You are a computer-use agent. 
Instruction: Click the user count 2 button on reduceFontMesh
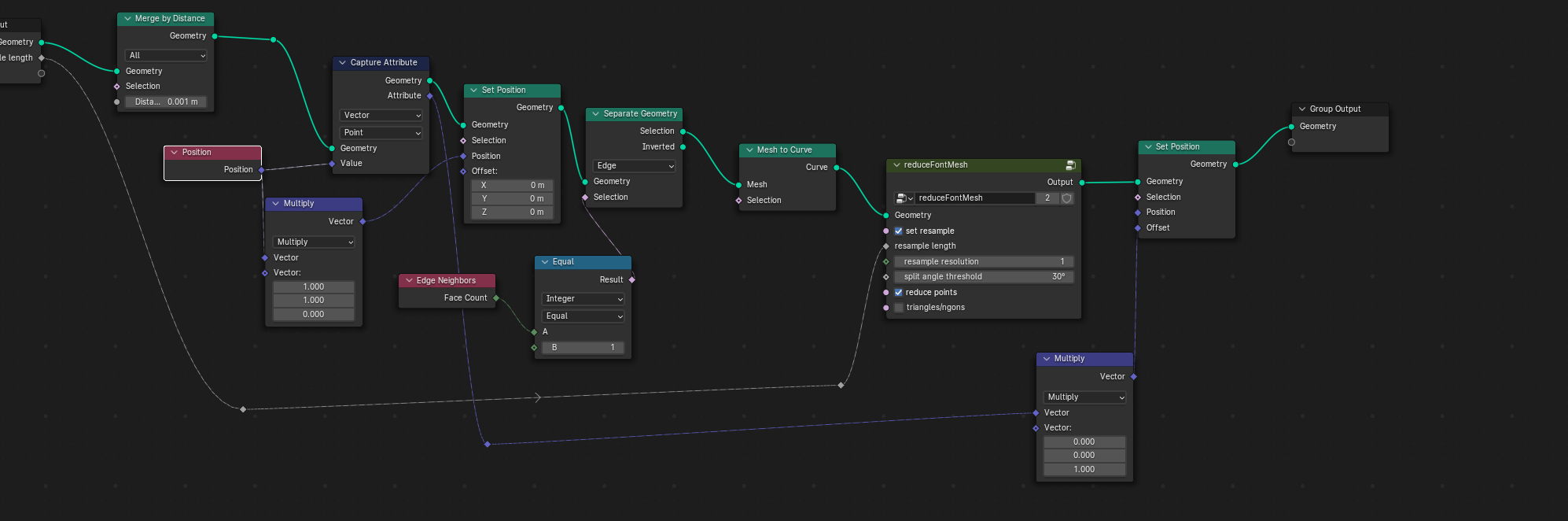click(x=1047, y=198)
